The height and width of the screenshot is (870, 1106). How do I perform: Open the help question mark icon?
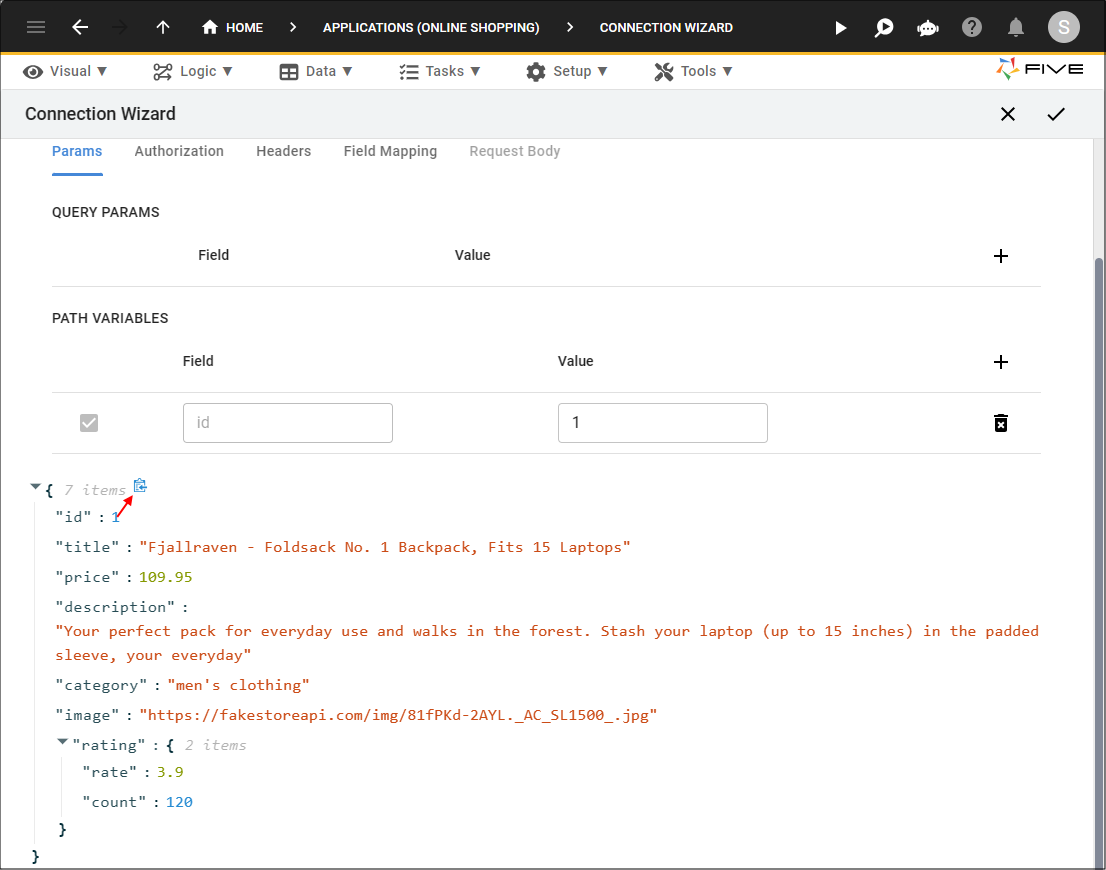(972, 28)
